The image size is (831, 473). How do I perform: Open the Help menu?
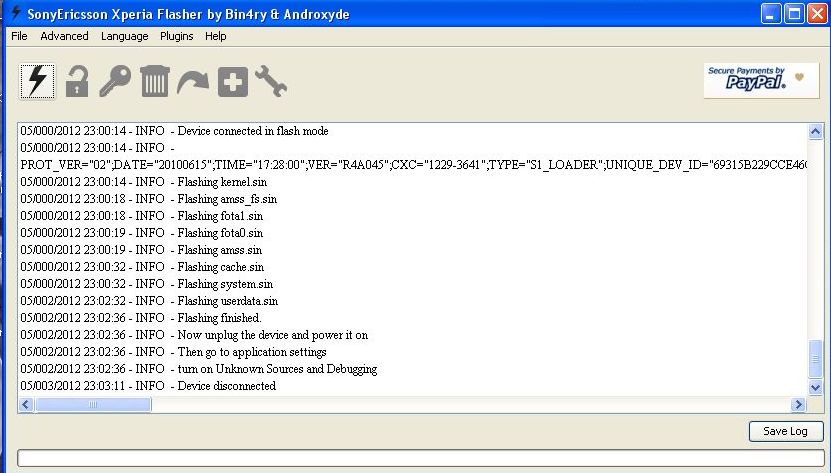(x=216, y=36)
